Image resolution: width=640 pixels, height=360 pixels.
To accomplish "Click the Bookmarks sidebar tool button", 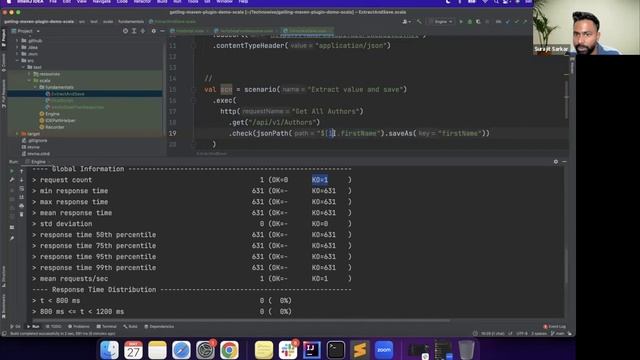I will [4, 306].
